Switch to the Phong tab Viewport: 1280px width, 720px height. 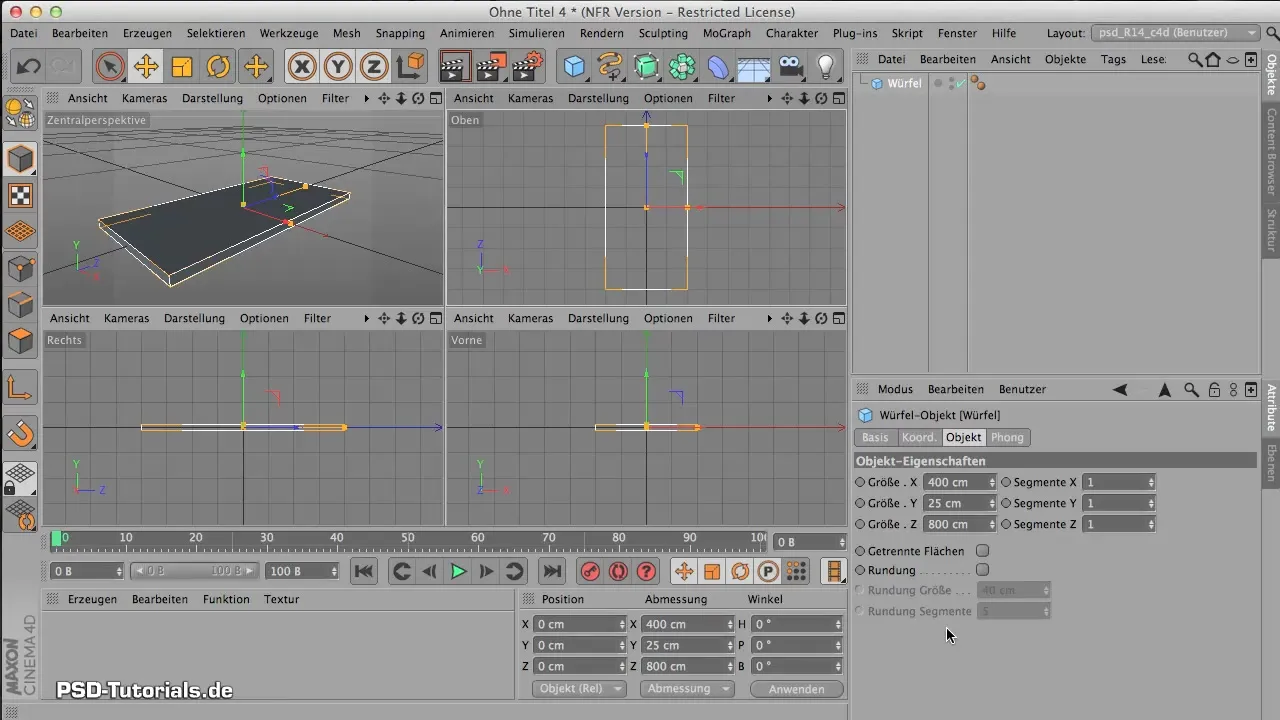pyautogui.click(x=1007, y=437)
